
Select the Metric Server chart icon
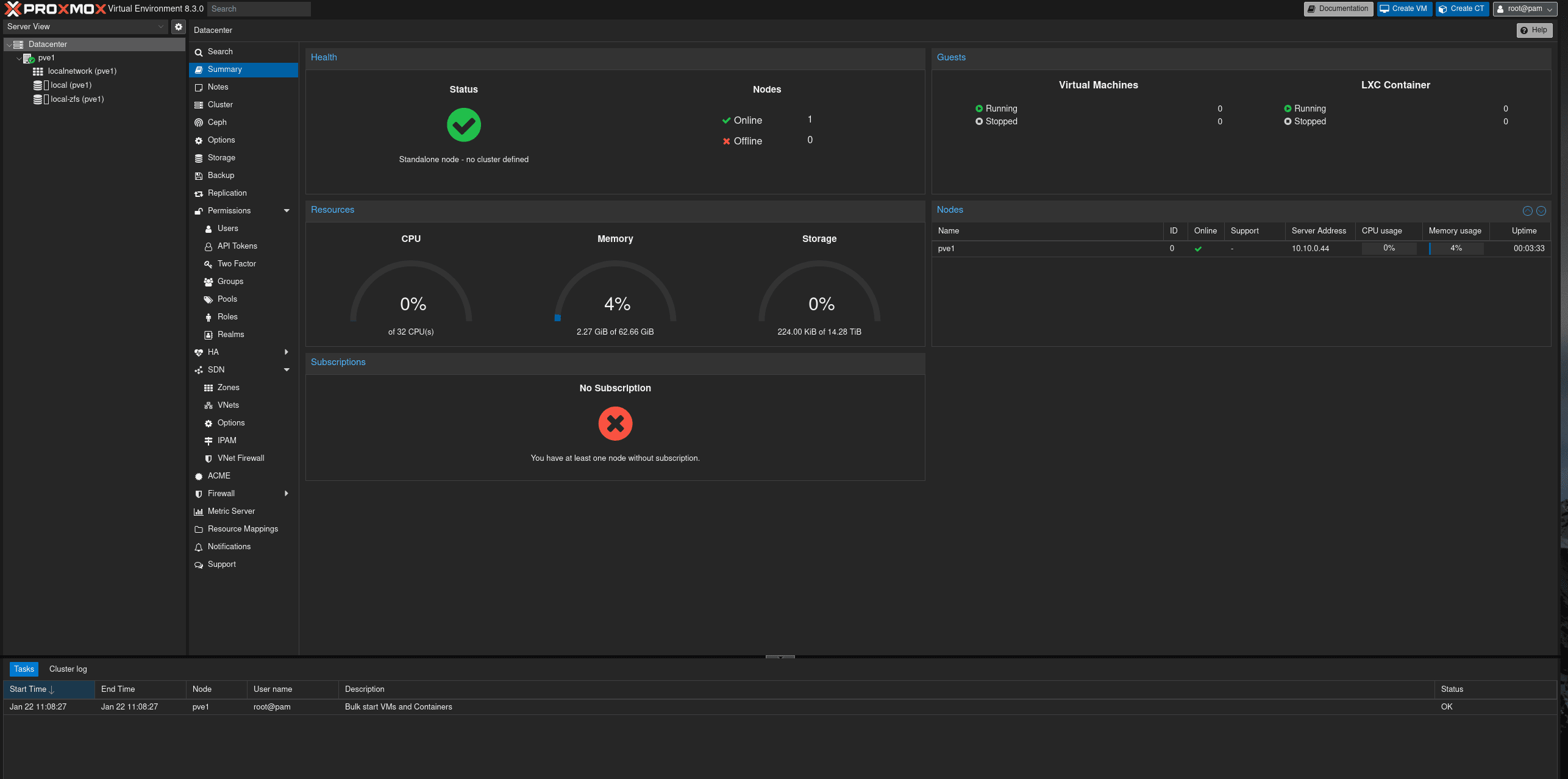(199, 511)
